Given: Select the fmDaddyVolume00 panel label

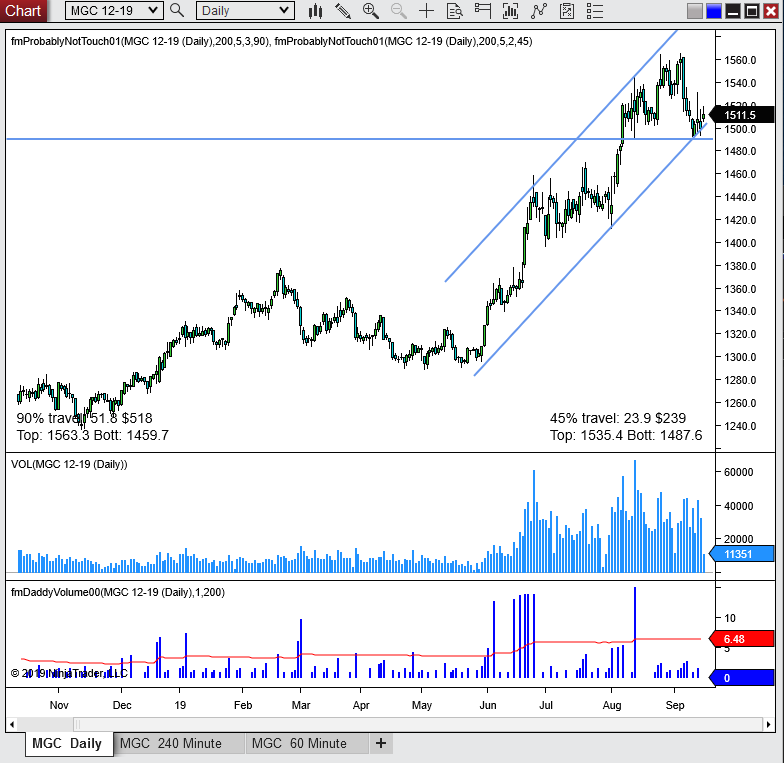Looking at the screenshot, I should (x=118, y=592).
